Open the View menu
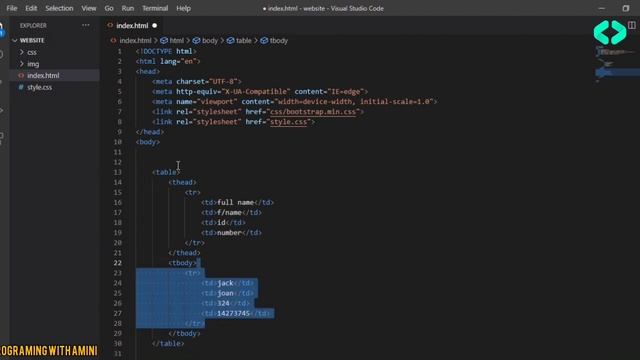The width and height of the screenshot is (640, 360). point(89,8)
